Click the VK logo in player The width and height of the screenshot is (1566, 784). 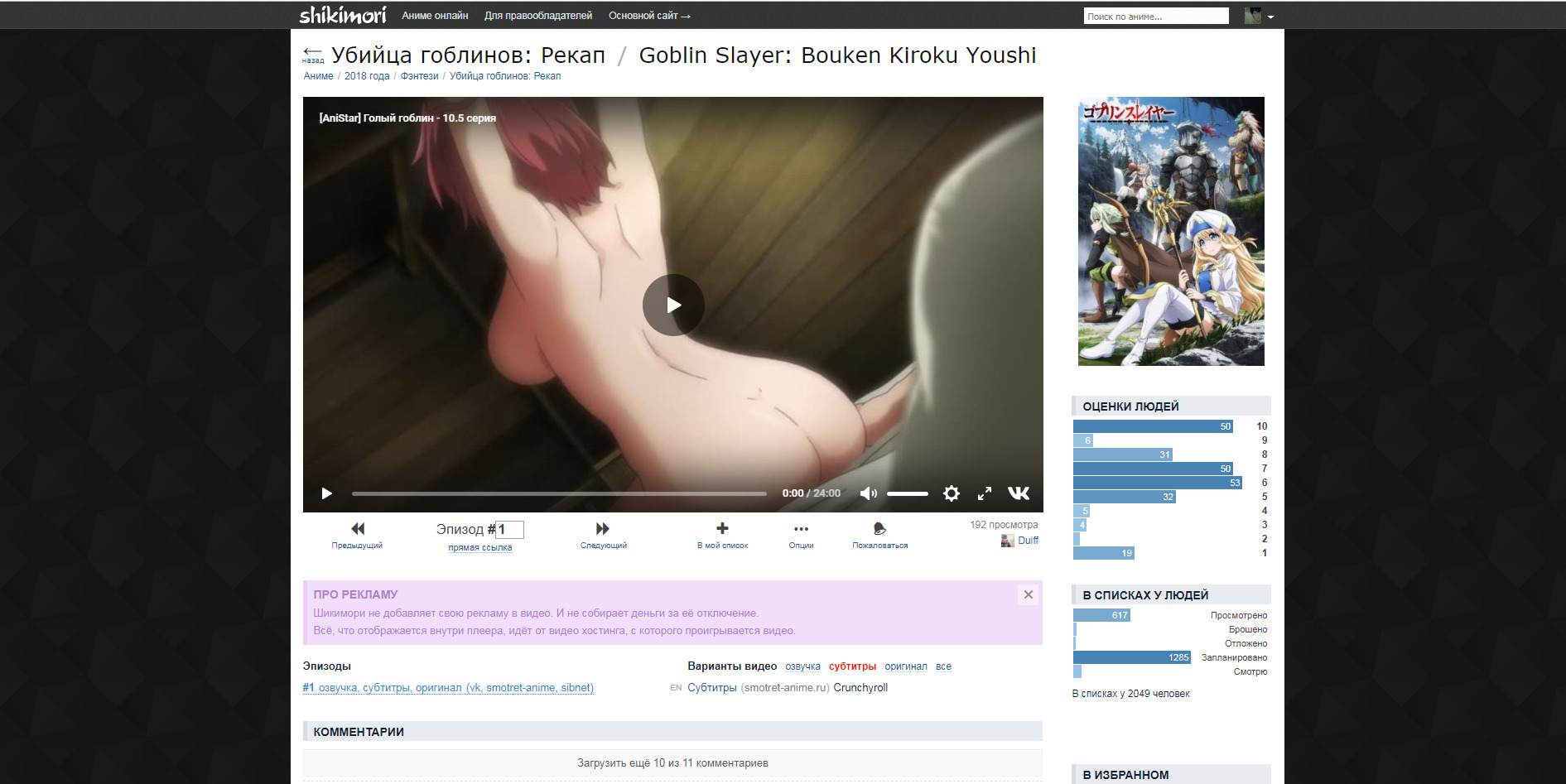tap(1019, 493)
